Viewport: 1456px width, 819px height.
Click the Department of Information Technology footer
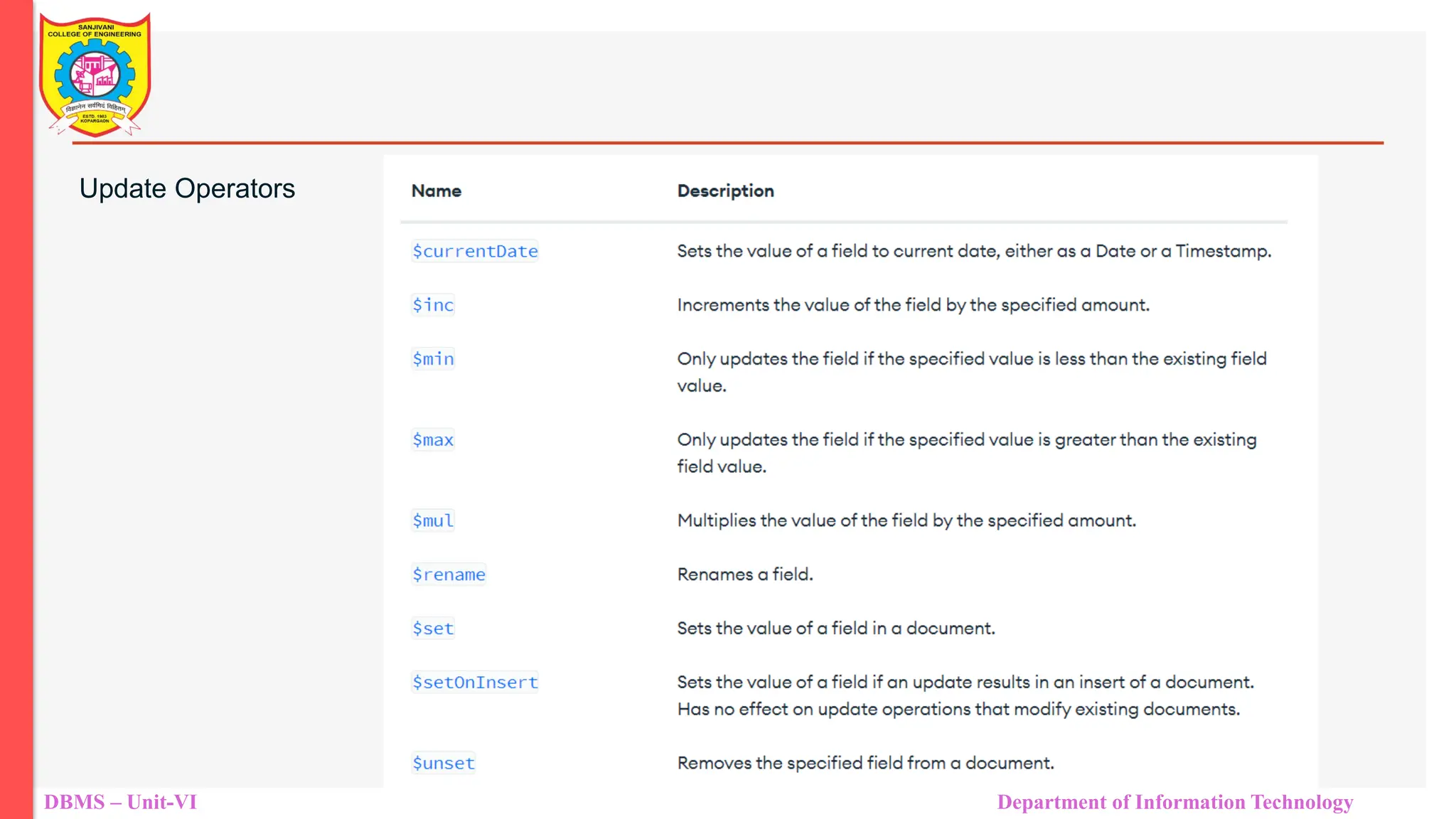[1174, 802]
